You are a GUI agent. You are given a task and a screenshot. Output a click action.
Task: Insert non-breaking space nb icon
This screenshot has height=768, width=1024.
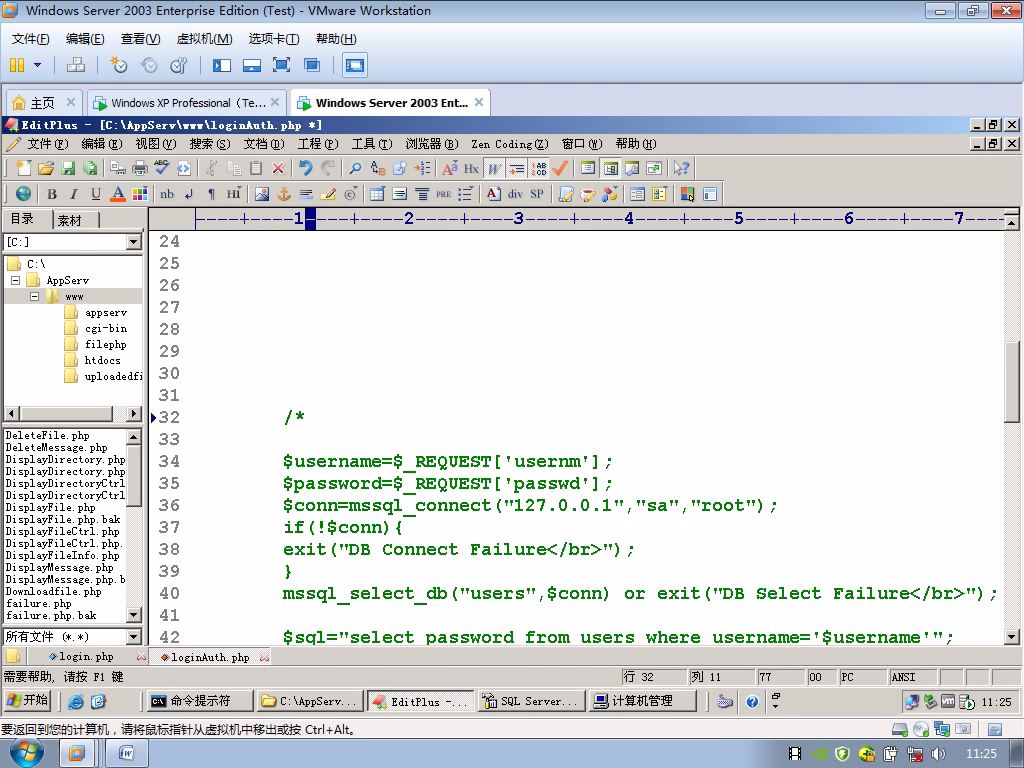(167, 193)
